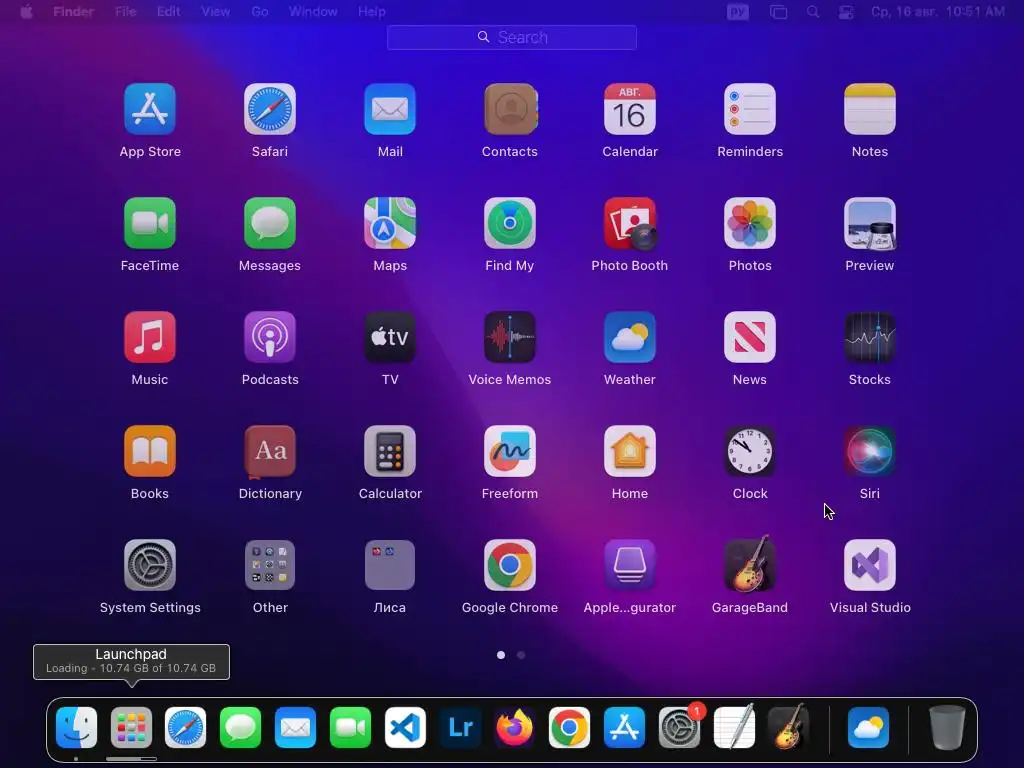This screenshot has width=1024, height=768.
Task: Open the Maps app
Action: click(x=390, y=223)
